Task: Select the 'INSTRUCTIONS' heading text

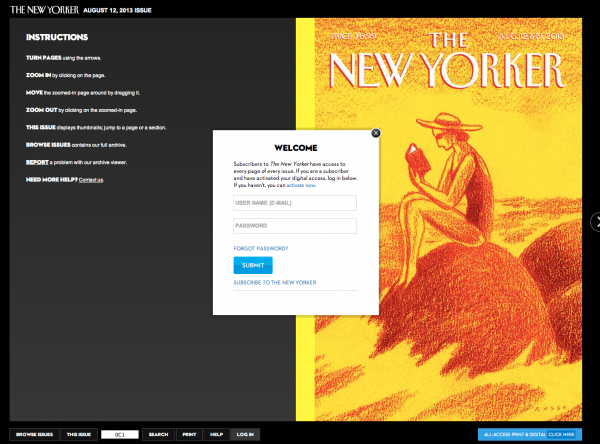Action: [x=57, y=37]
